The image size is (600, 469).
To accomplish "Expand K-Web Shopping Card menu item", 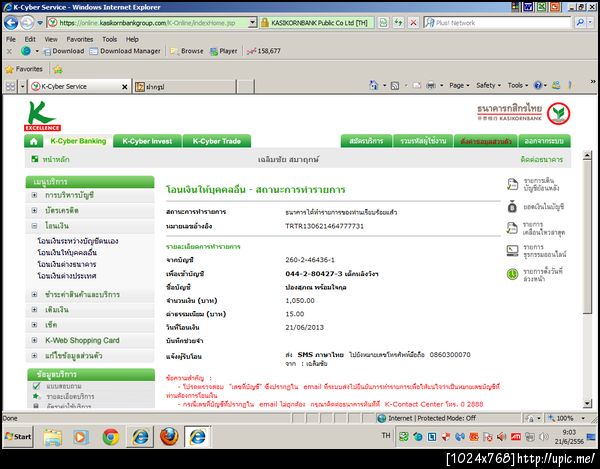I will pos(34,340).
